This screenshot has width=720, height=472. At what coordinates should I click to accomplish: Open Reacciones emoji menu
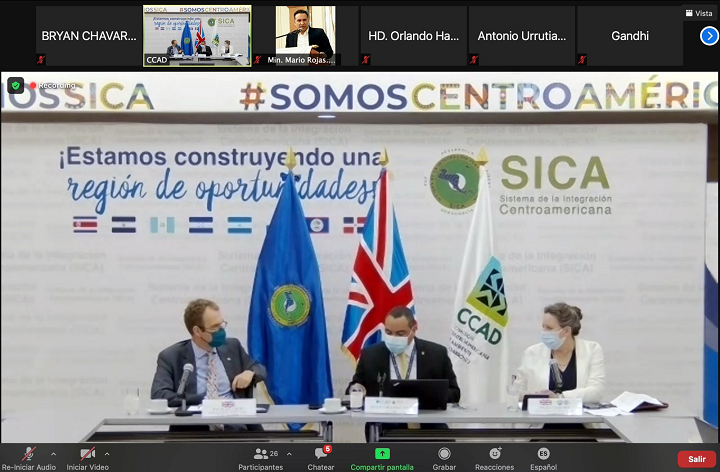(495, 458)
